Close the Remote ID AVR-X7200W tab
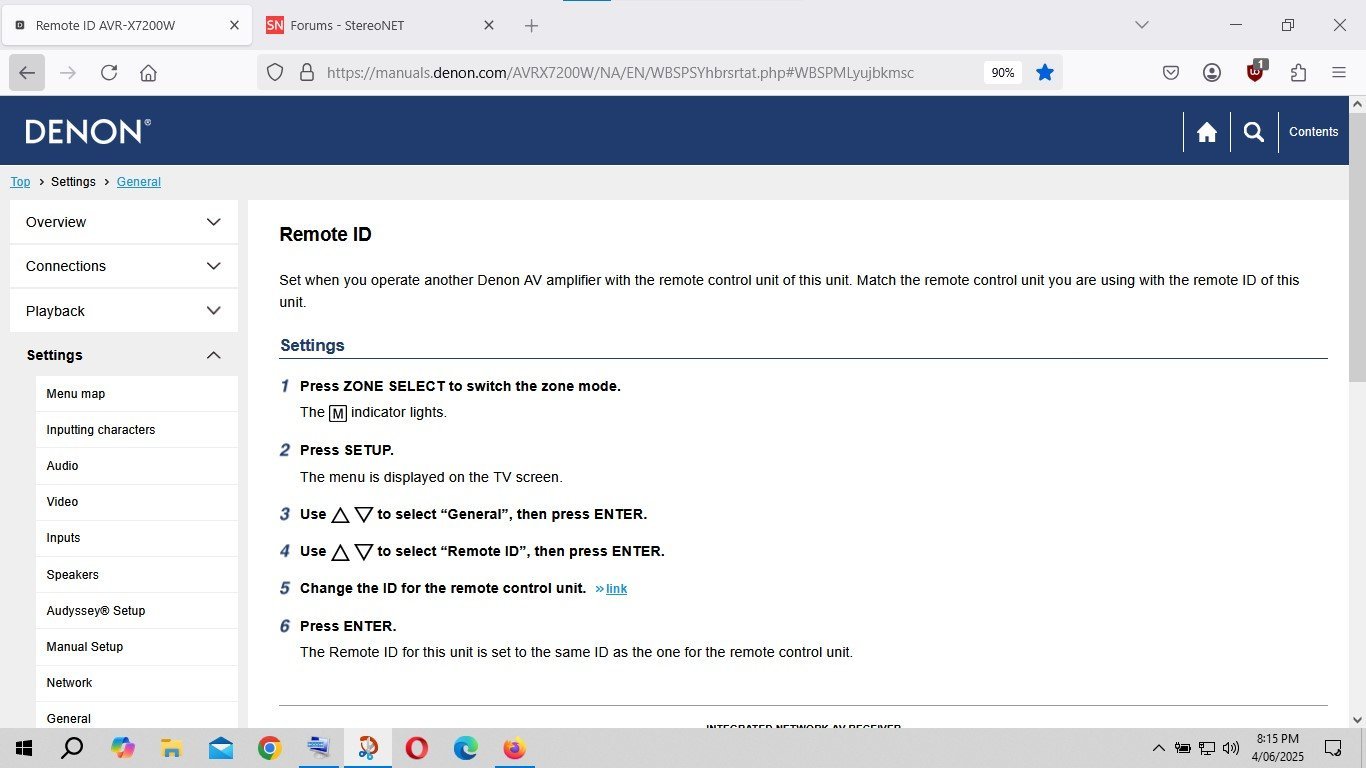Screen dimensions: 1366x768 [234, 25]
